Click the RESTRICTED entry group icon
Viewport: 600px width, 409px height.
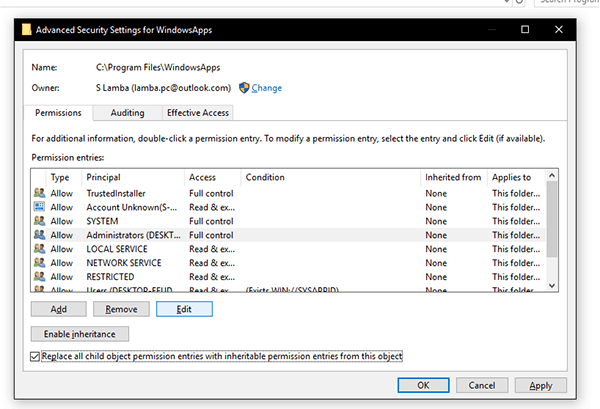39,276
